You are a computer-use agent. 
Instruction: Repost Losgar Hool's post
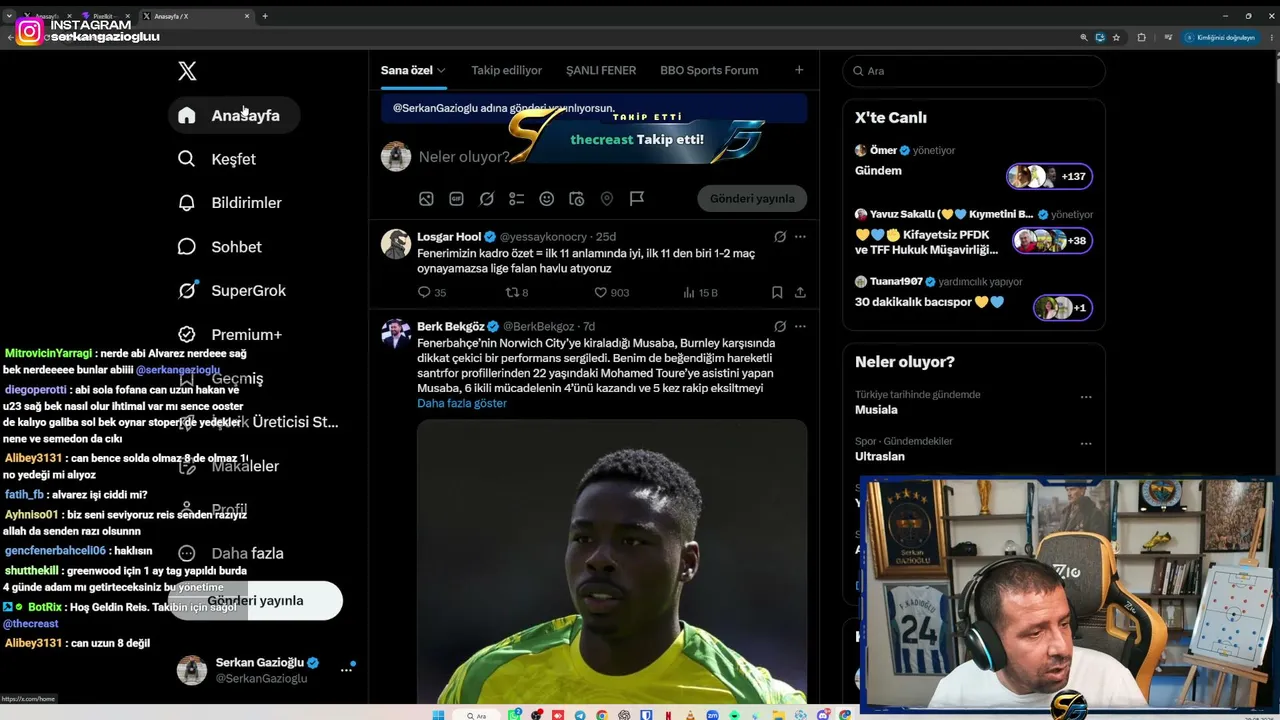tap(517, 293)
